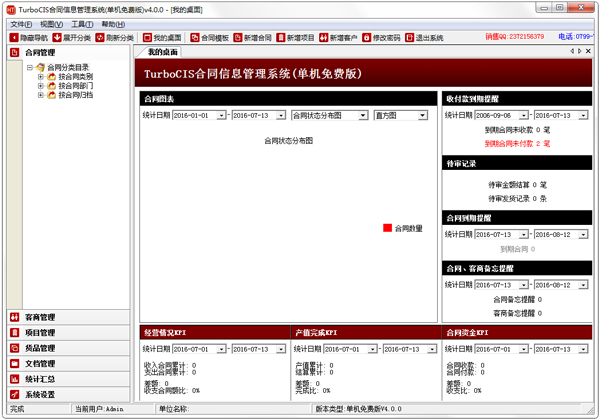The width and height of the screenshot is (600, 420).
Task: Click the 按合同归档 folder icon
Action: pos(51,95)
